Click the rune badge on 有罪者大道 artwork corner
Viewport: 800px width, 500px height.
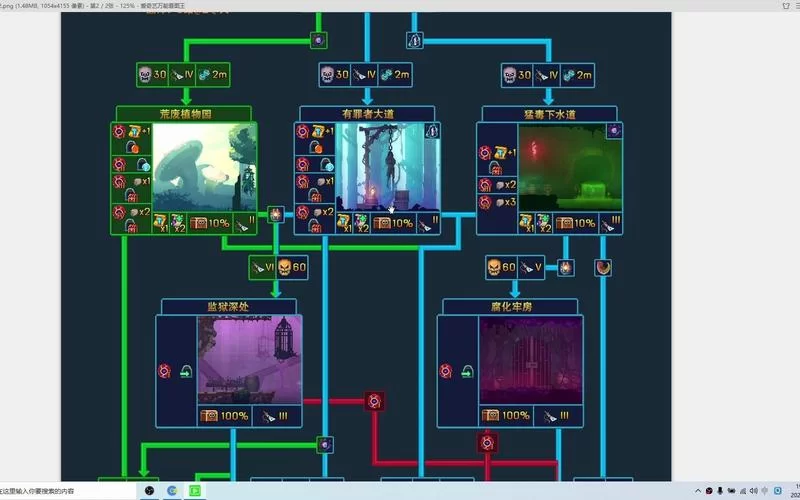[432, 131]
